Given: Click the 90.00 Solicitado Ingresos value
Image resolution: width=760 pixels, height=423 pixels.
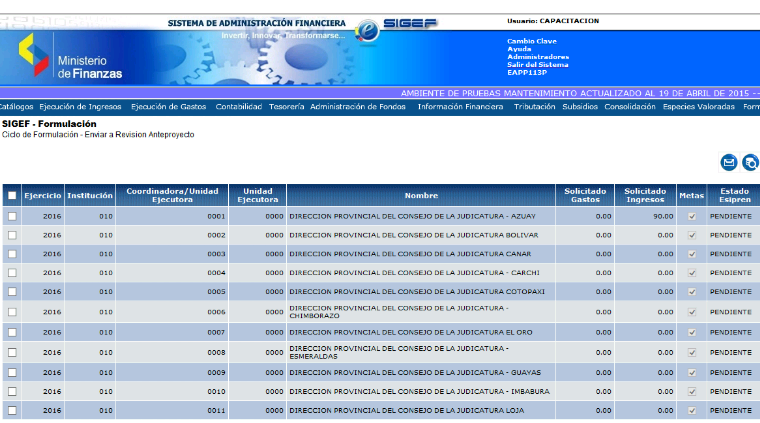Looking at the screenshot, I should [x=663, y=216].
